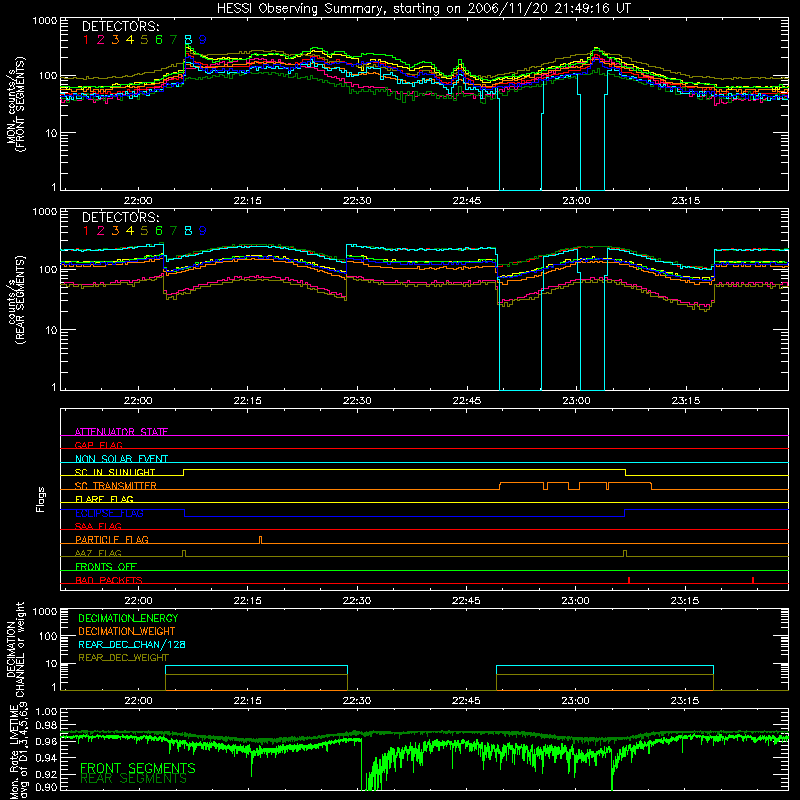Click the 0.92 tick on livetime axis
800x800 pixels.
click(x=47, y=775)
